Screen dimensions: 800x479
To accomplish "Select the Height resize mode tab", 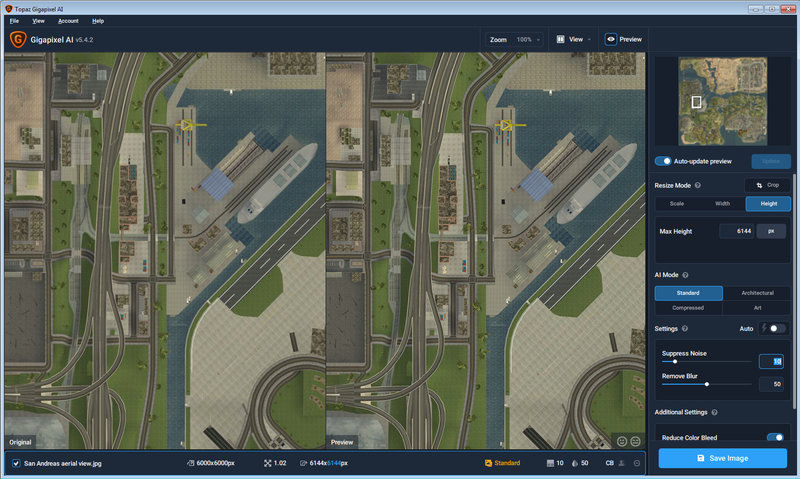I will [x=768, y=204].
